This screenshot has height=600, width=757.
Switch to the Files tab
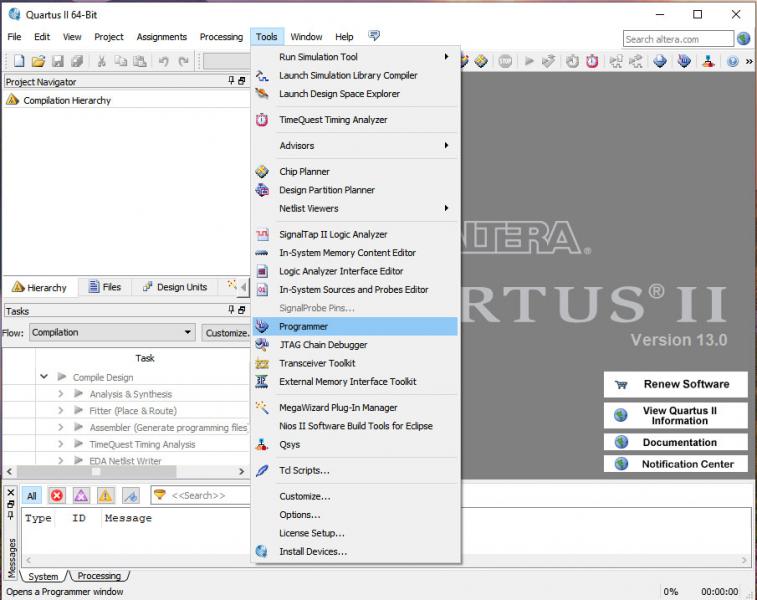click(105, 287)
